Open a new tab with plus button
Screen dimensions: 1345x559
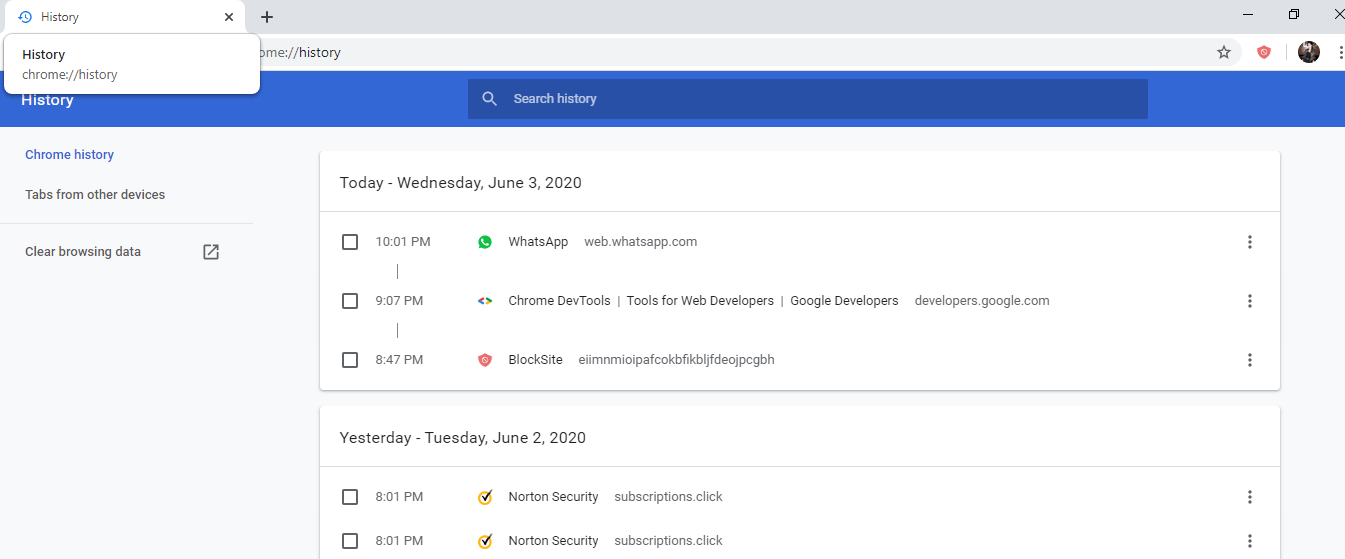tap(267, 17)
